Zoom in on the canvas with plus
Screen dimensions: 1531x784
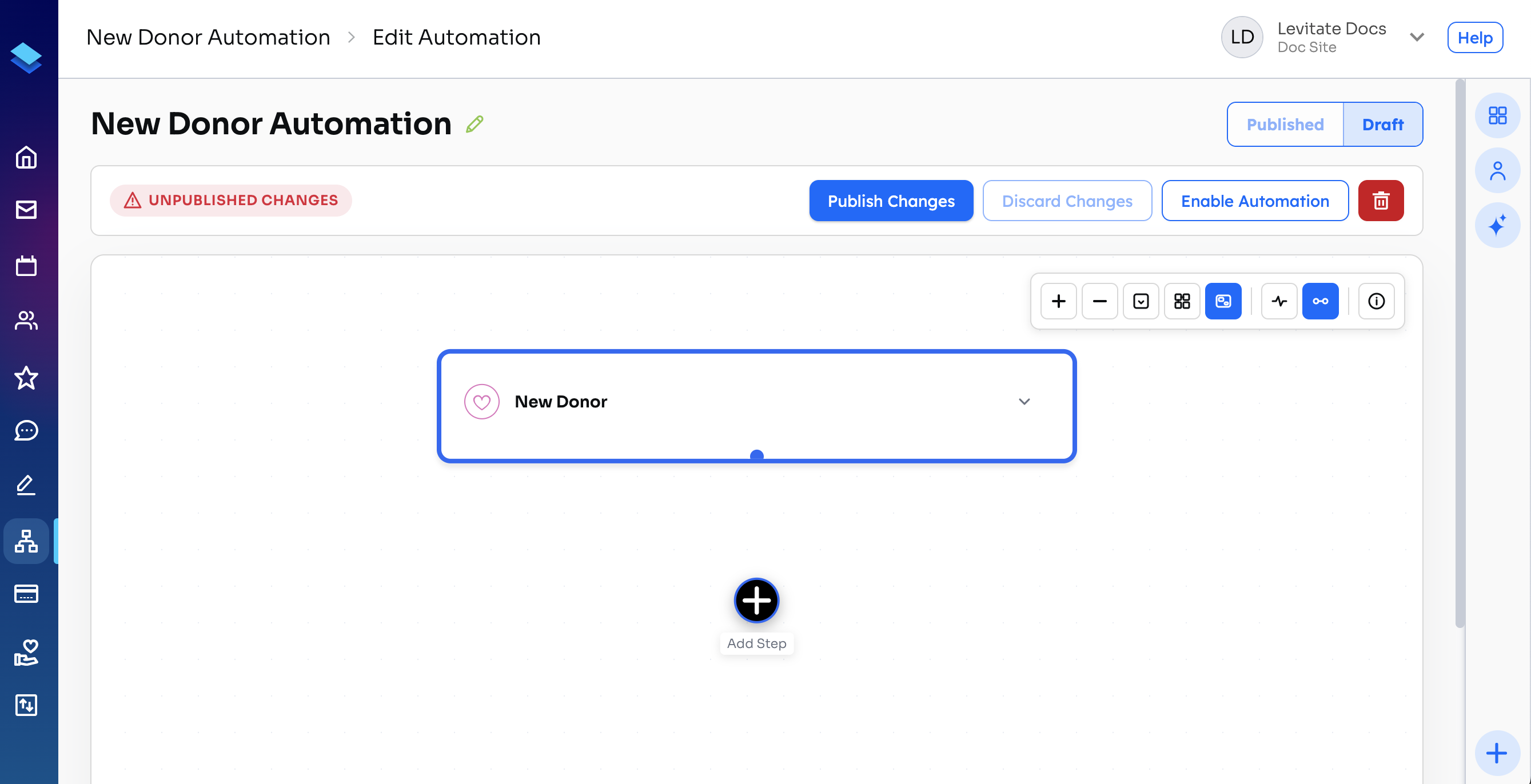1059,301
